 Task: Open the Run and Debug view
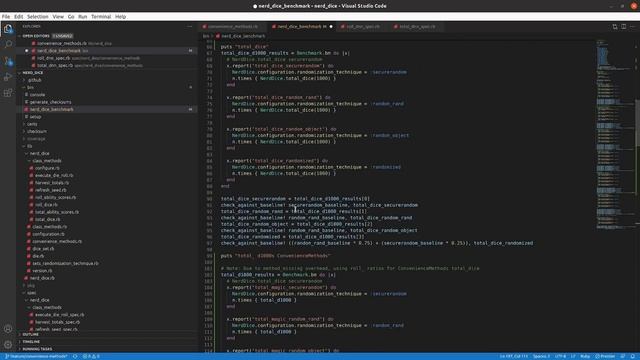(x=8, y=77)
